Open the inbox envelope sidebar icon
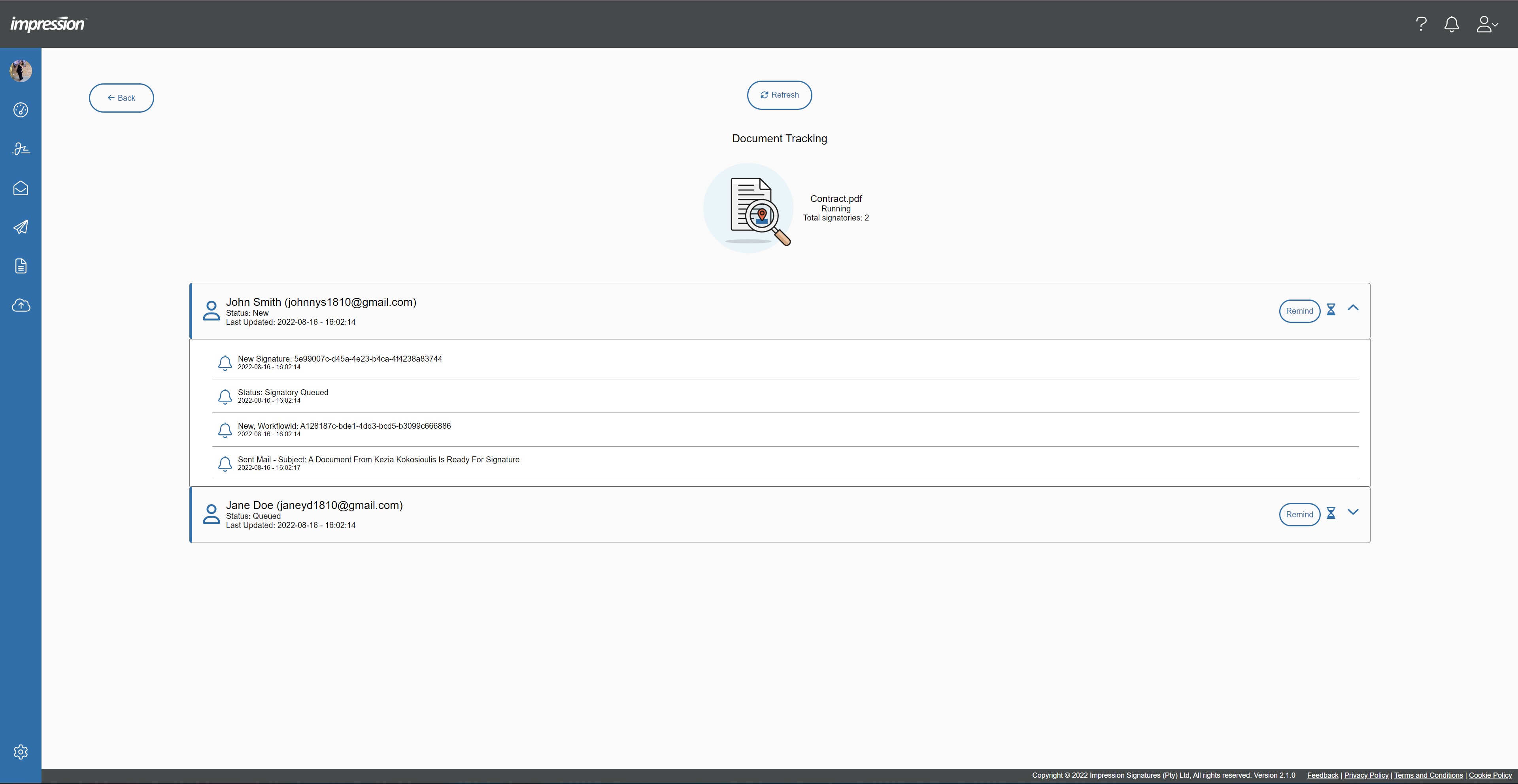Viewport: 1518px width, 784px height. coord(21,188)
